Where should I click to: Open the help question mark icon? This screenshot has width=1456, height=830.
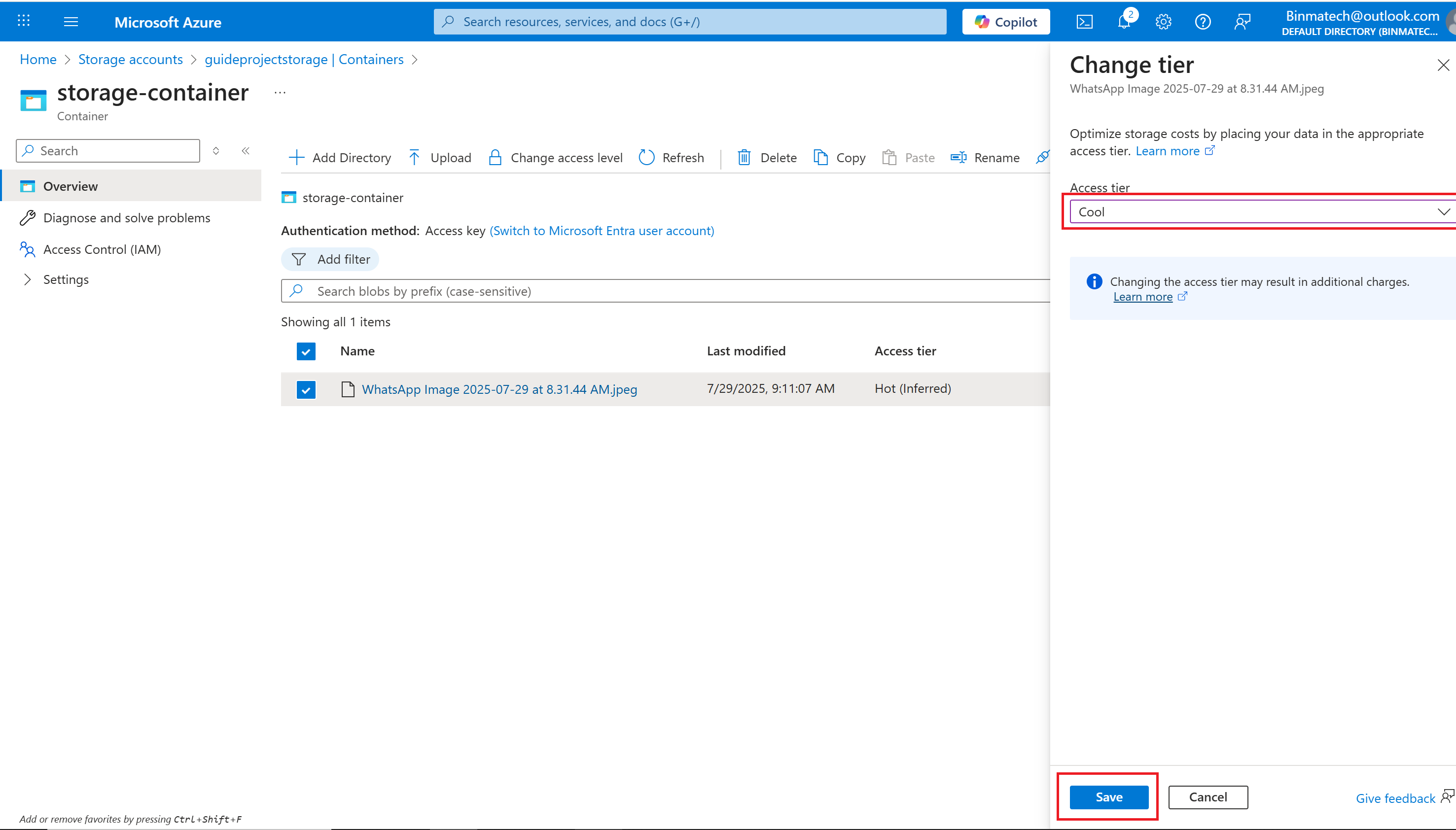coord(1202,22)
